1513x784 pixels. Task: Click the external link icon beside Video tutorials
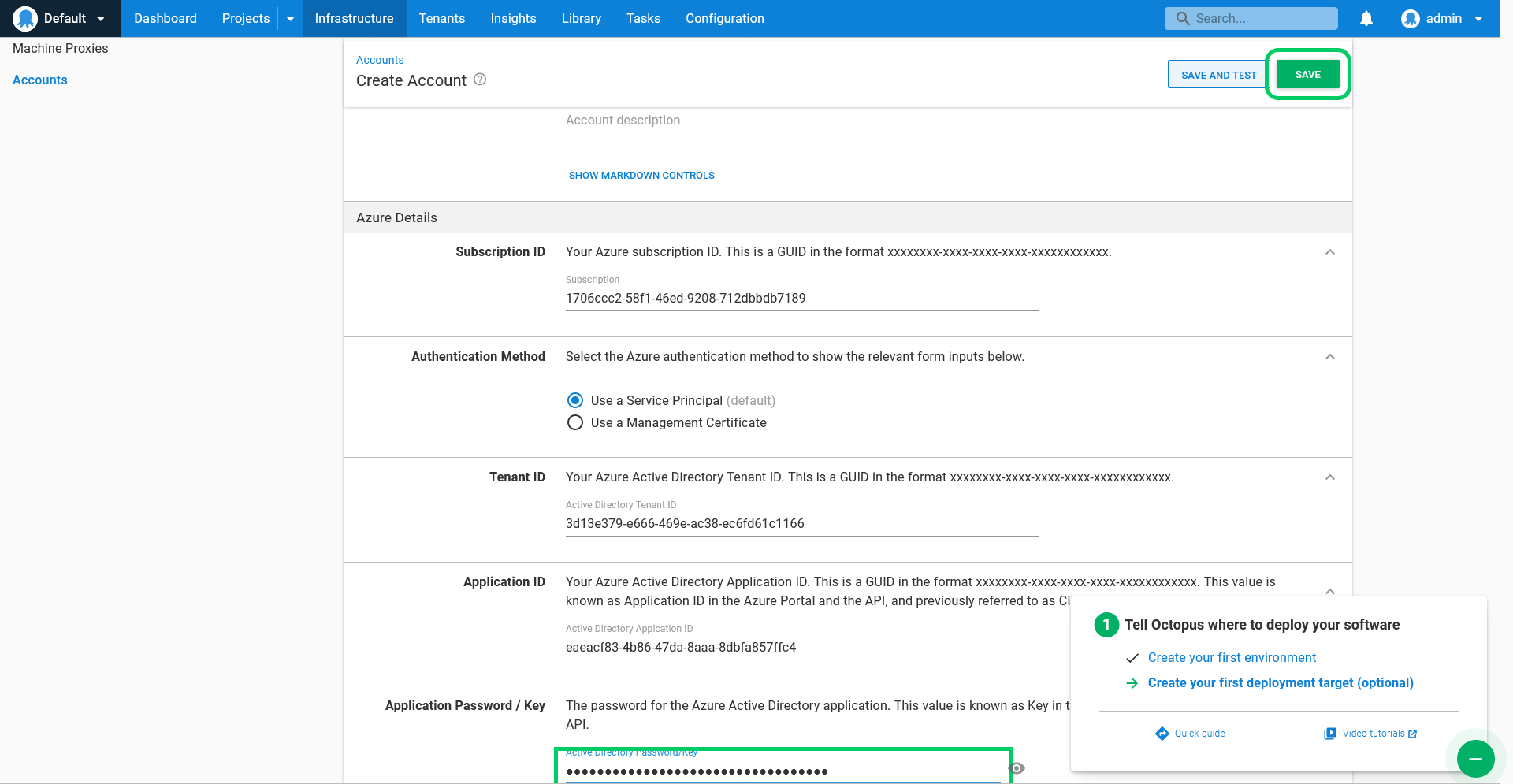1412,734
